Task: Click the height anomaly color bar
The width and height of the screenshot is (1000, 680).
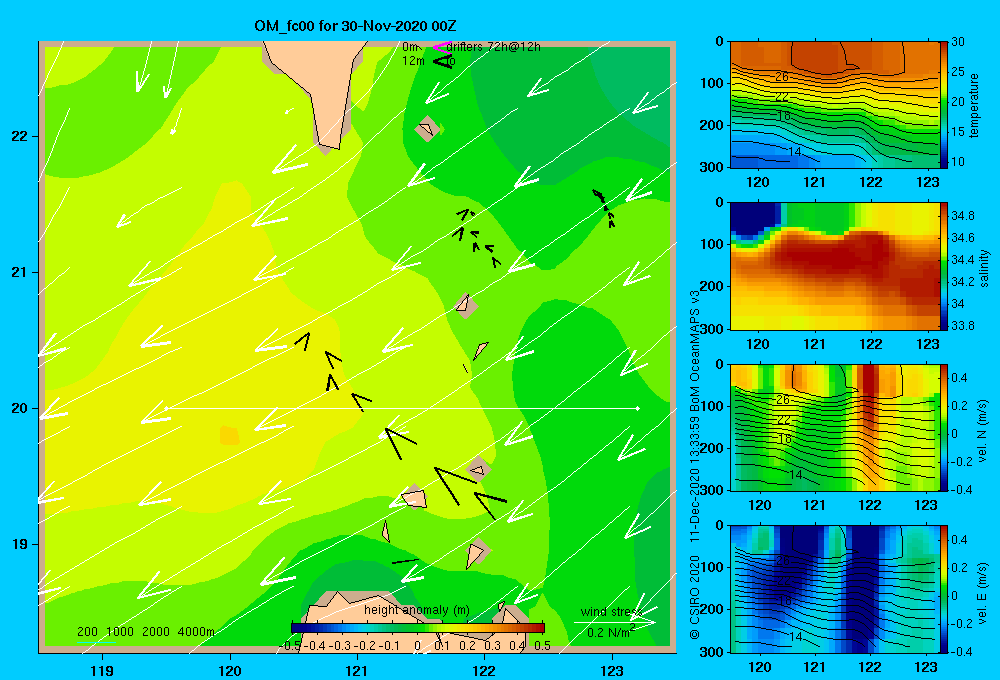Action: point(417,628)
